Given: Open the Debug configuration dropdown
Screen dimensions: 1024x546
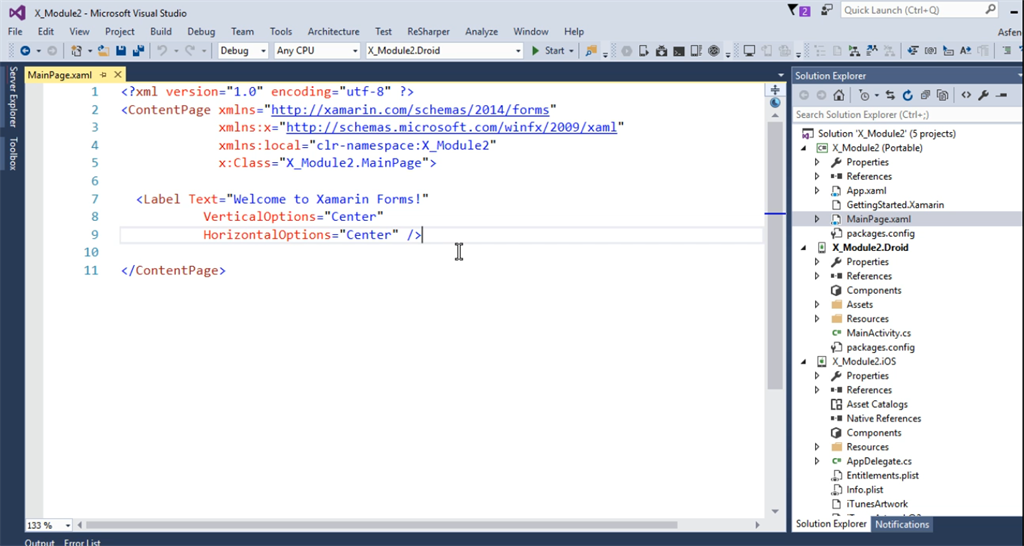Looking at the screenshot, I should tap(242, 51).
